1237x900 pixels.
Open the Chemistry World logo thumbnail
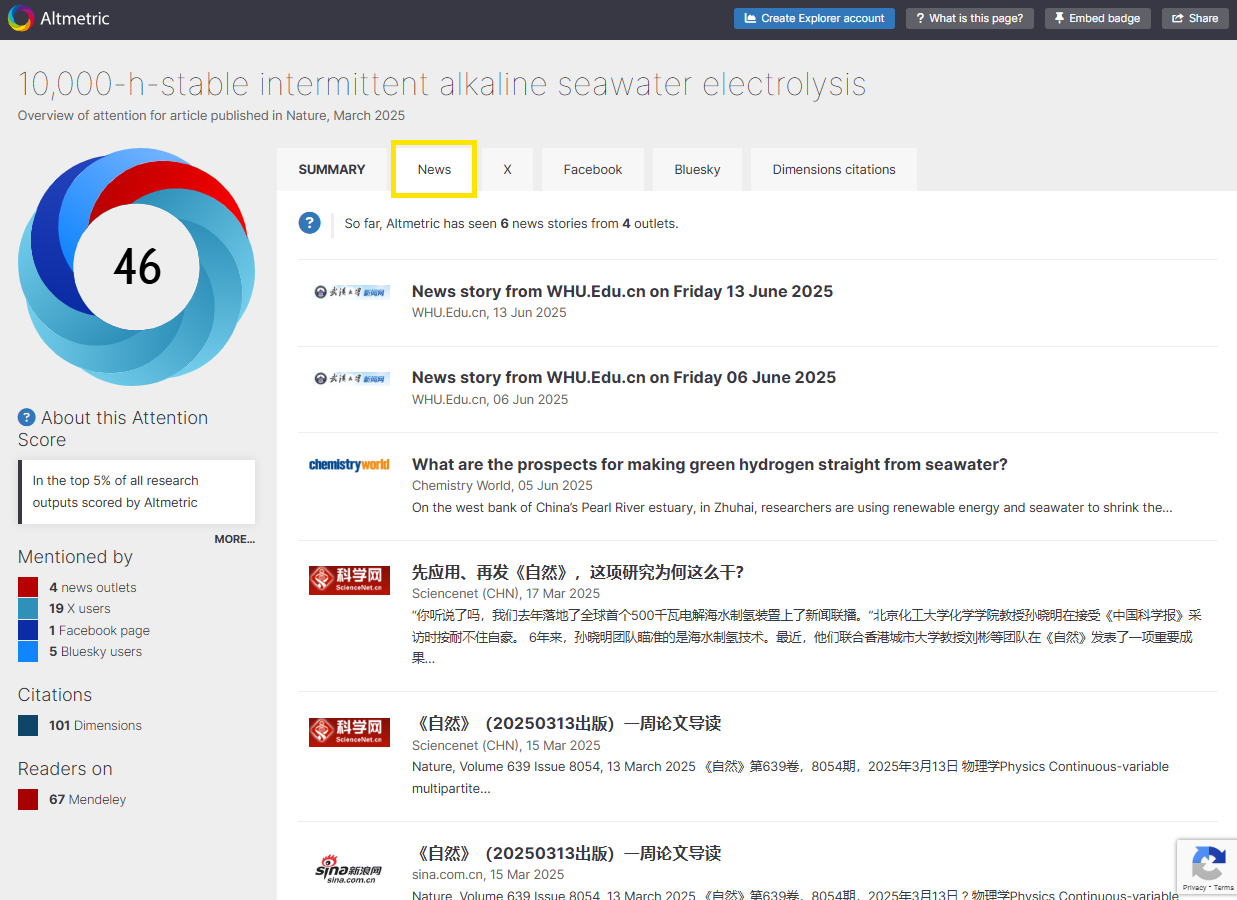(x=349, y=465)
